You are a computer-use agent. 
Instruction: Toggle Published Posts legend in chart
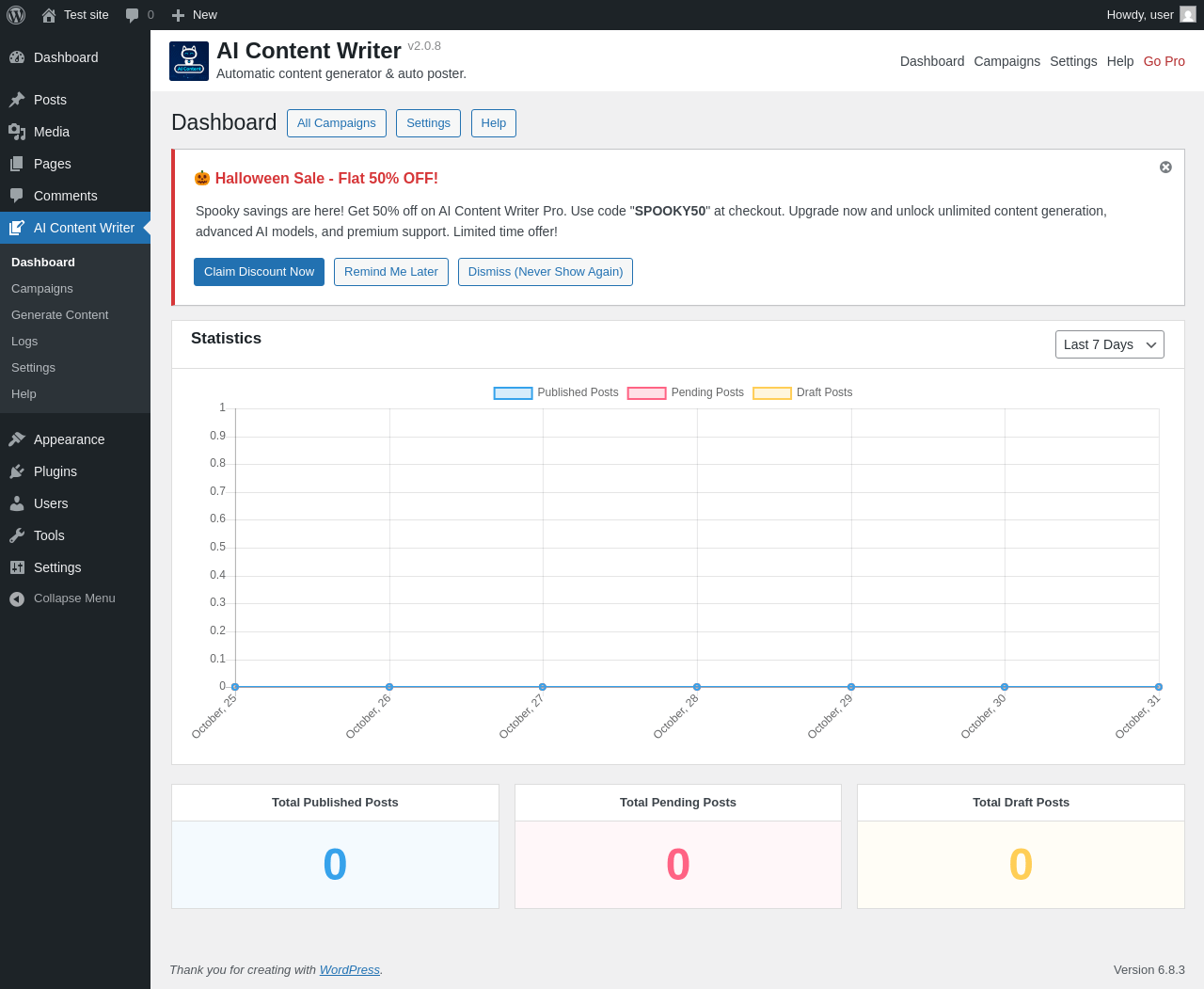pyautogui.click(x=556, y=392)
